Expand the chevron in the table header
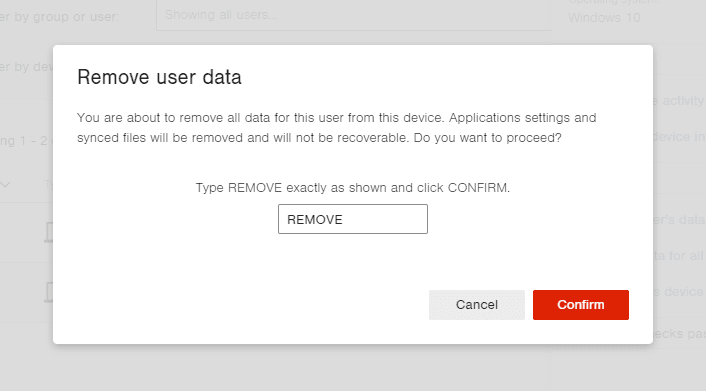 pos(5,184)
